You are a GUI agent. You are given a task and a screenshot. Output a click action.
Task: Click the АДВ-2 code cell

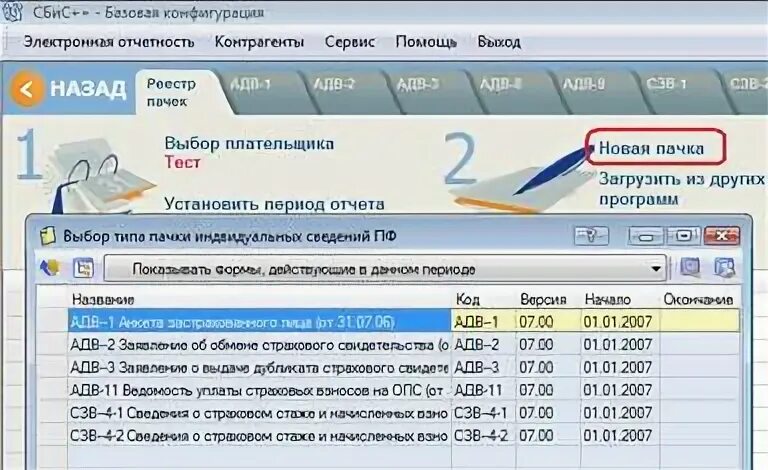(484, 345)
